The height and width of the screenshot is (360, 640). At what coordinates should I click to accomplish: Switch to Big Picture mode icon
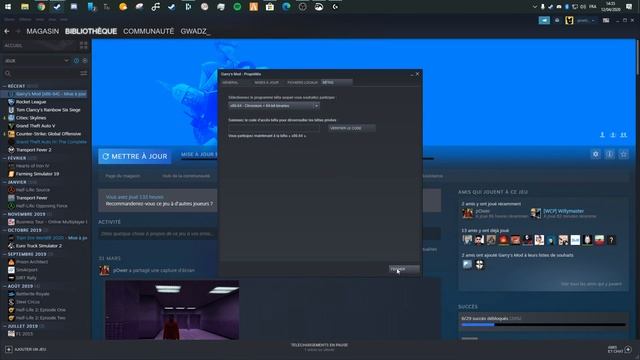tap(606, 20)
